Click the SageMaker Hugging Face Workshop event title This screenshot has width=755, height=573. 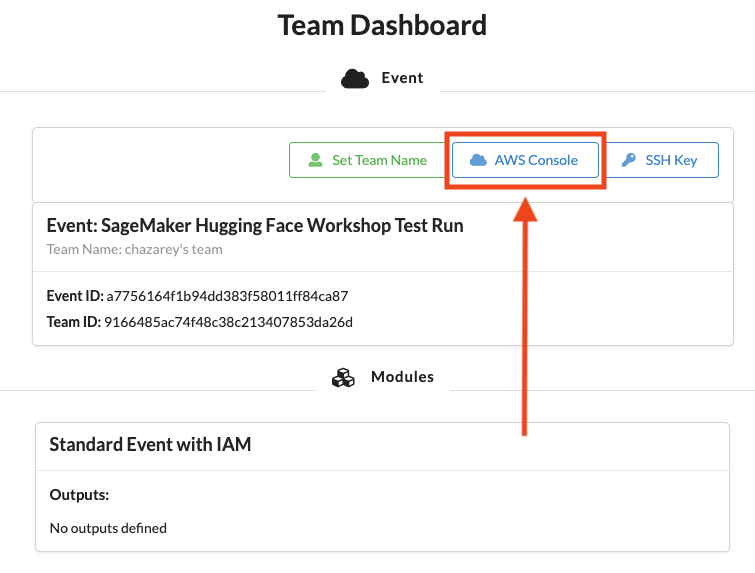tap(255, 225)
